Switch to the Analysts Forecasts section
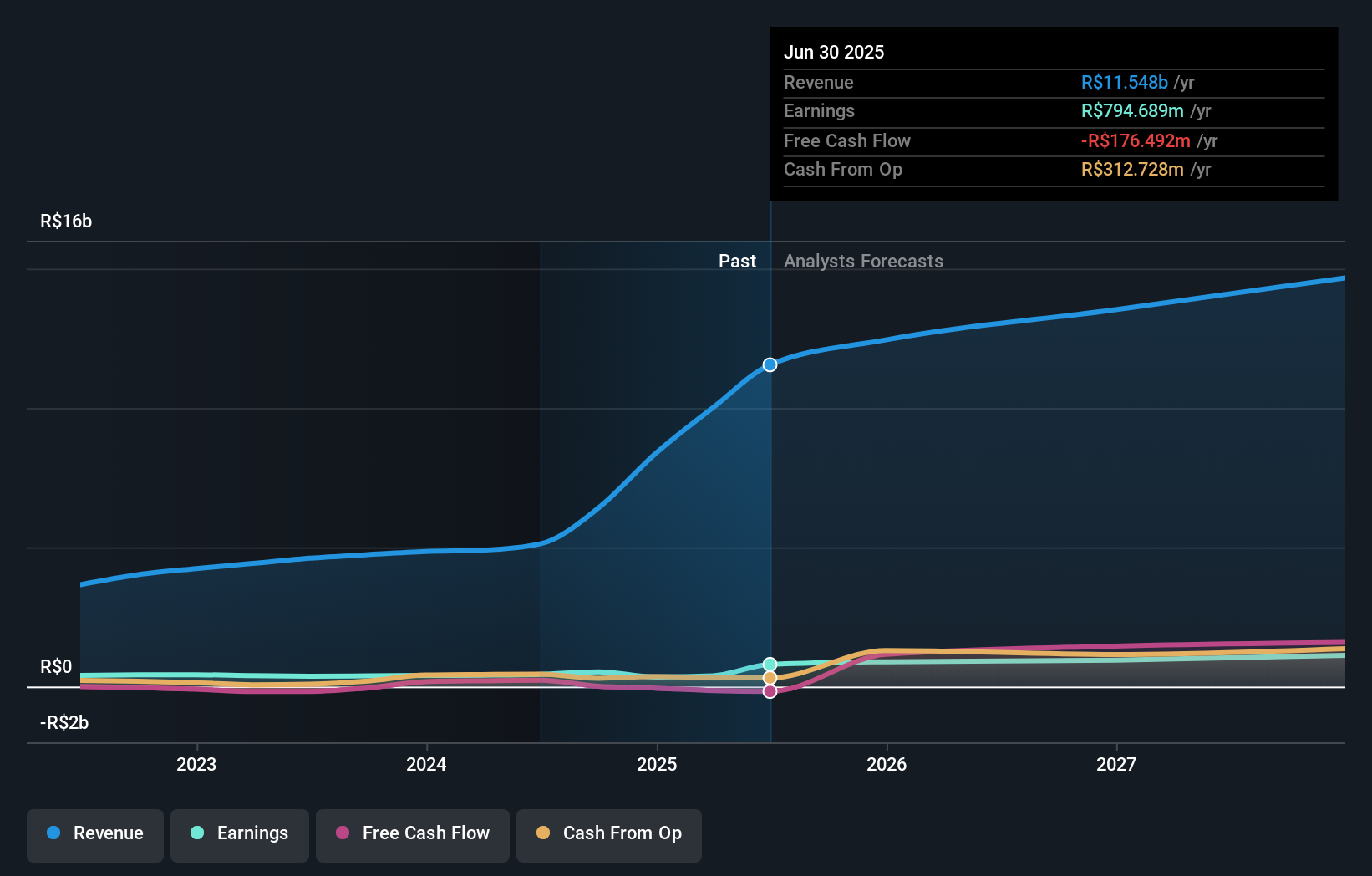Screen dimensions: 1372x876 (863, 261)
